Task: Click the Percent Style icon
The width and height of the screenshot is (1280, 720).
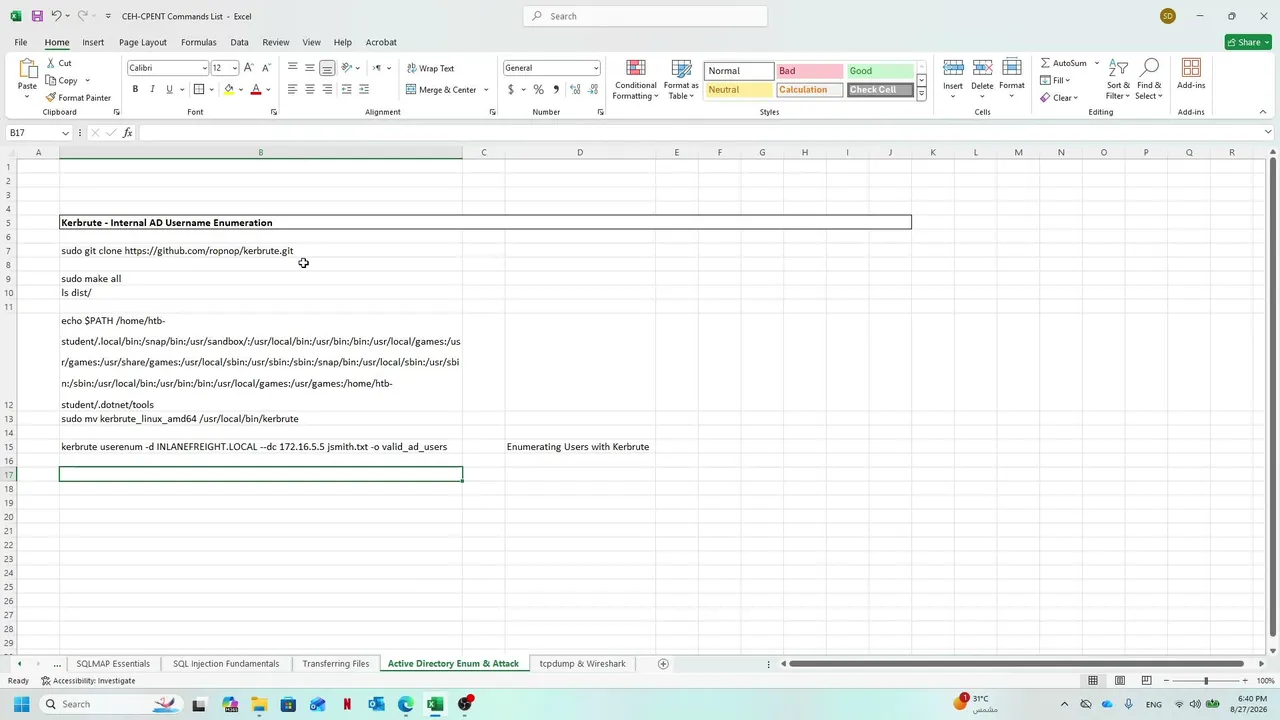Action: pyautogui.click(x=538, y=89)
